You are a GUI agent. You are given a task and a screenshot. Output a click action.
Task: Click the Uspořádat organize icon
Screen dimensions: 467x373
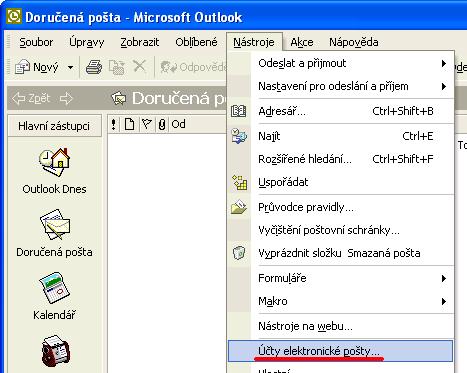pos(240,182)
